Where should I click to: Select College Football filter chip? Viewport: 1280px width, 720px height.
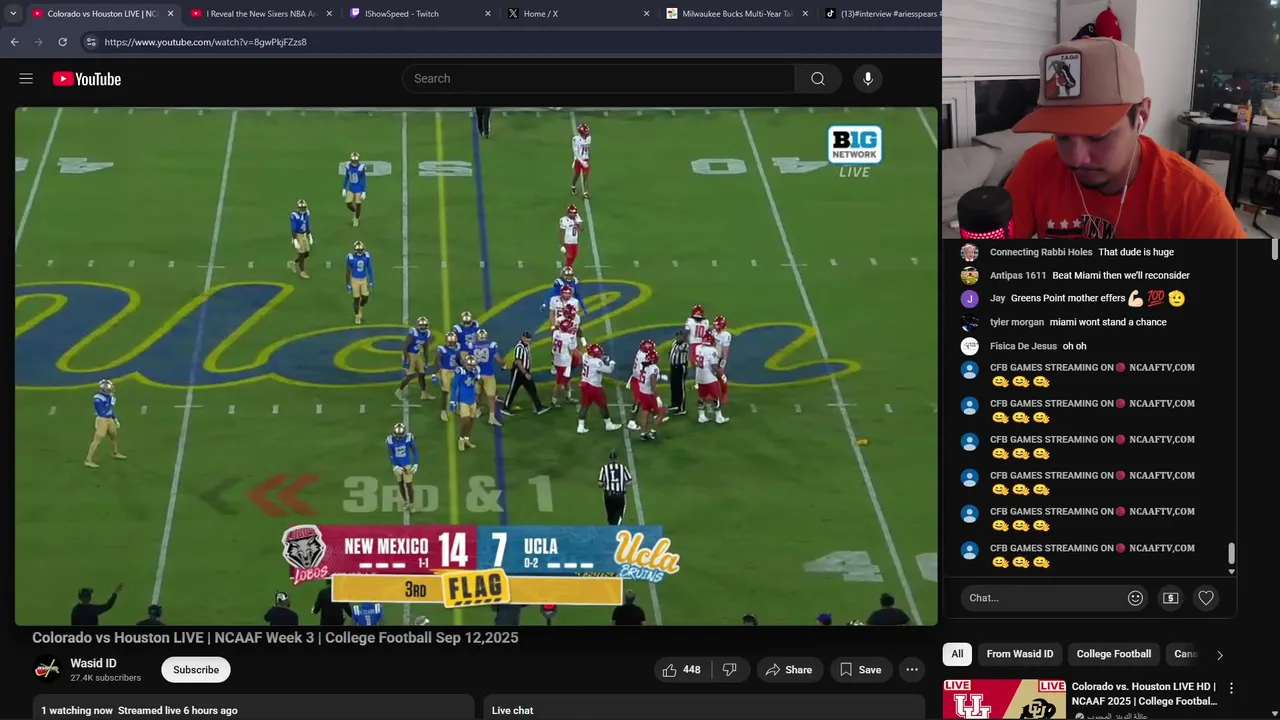1114,654
